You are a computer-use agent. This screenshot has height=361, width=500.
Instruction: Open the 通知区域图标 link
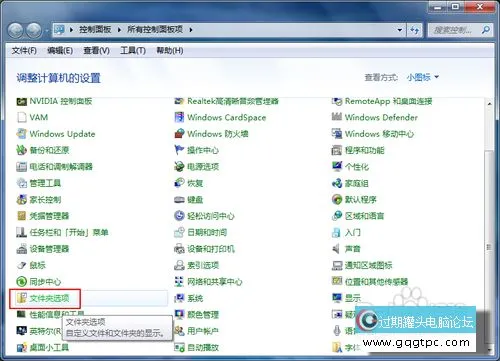pyautogui.click(x=369, y=265)
